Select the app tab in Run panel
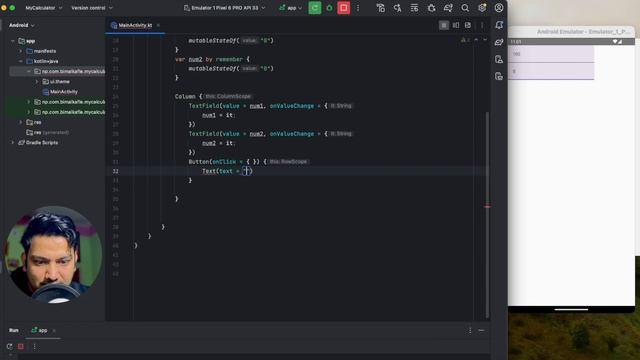 (x=42, y=330)
